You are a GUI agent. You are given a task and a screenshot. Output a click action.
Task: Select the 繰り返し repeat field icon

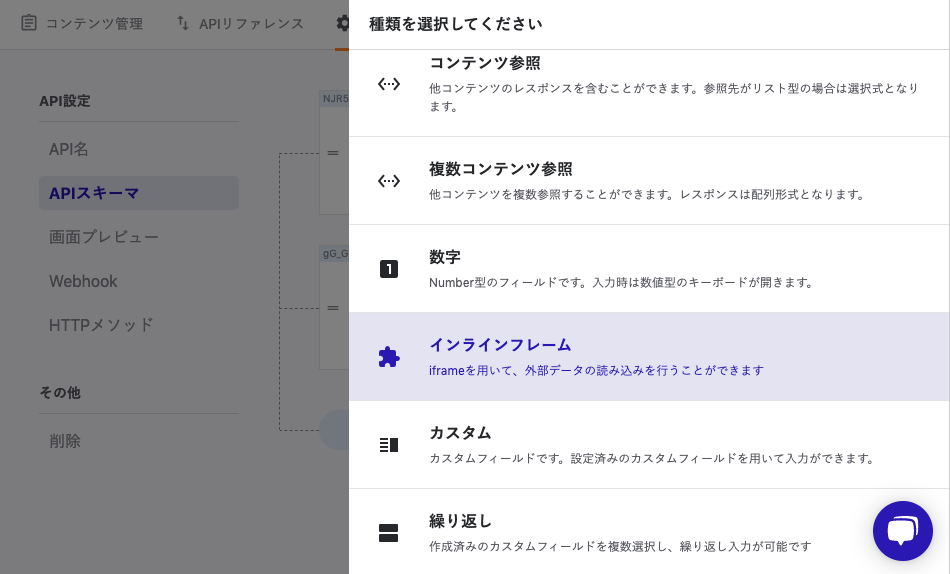pos(389,533)
